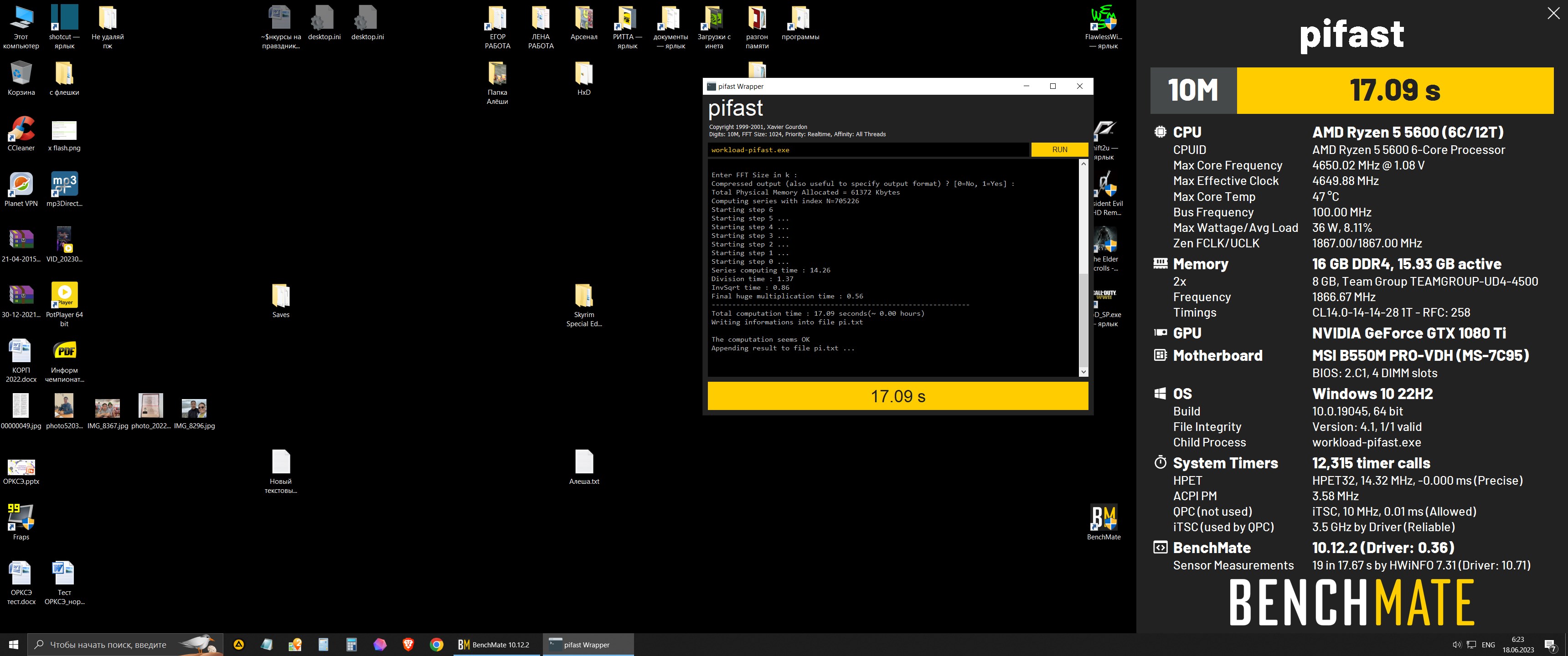1568x656 pixels.
Task: Close the BenchMate result panel with the X
Action: (x=1553, y=13)
